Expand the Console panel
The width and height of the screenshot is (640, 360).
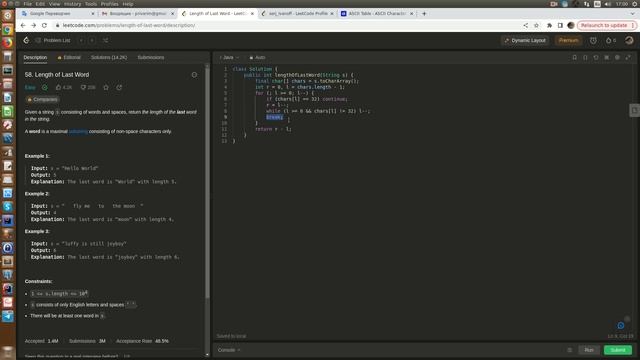coord(229,350)
